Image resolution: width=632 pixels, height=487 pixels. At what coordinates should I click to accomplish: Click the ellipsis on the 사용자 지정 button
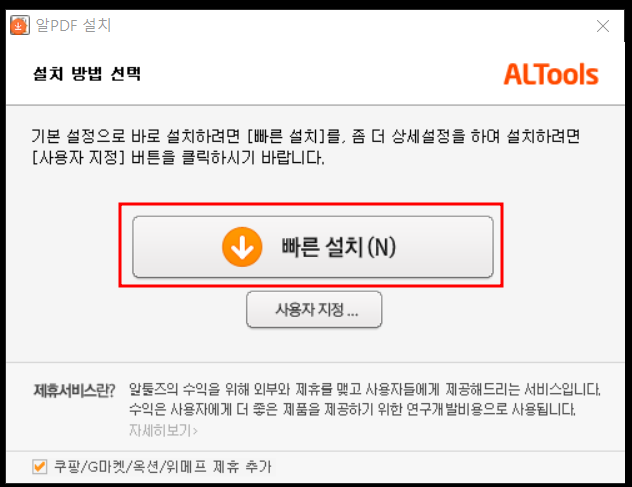tap(352, 314)
